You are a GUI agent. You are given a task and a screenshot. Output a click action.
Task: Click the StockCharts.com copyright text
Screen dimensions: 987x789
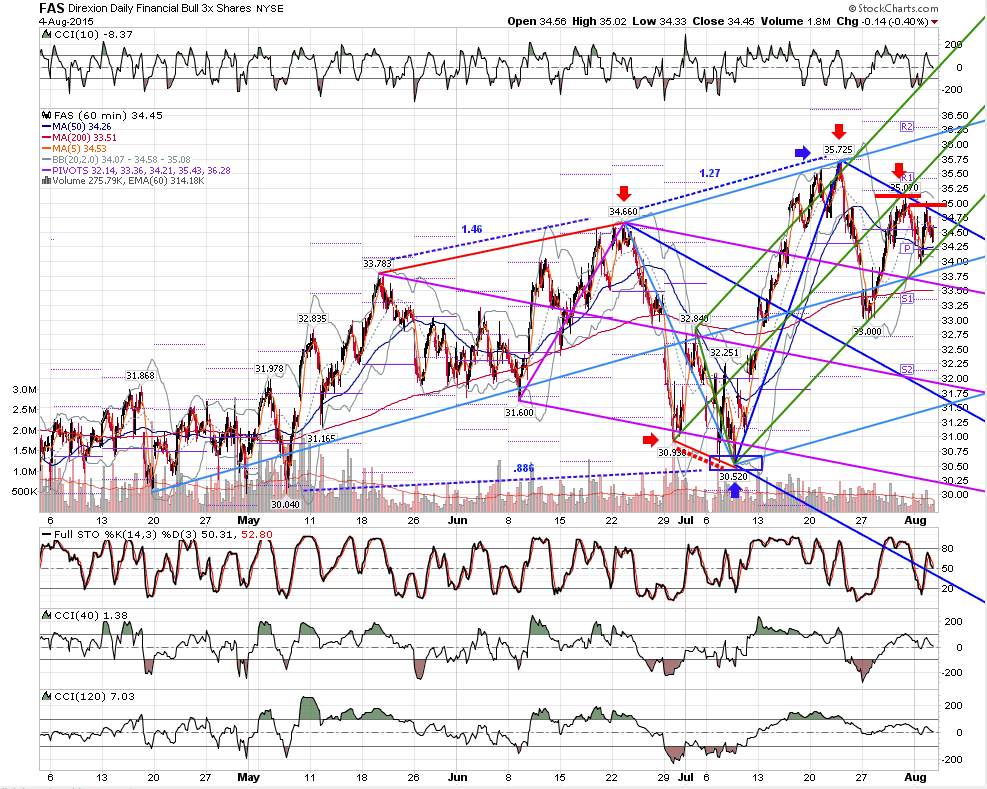(893, 8)
